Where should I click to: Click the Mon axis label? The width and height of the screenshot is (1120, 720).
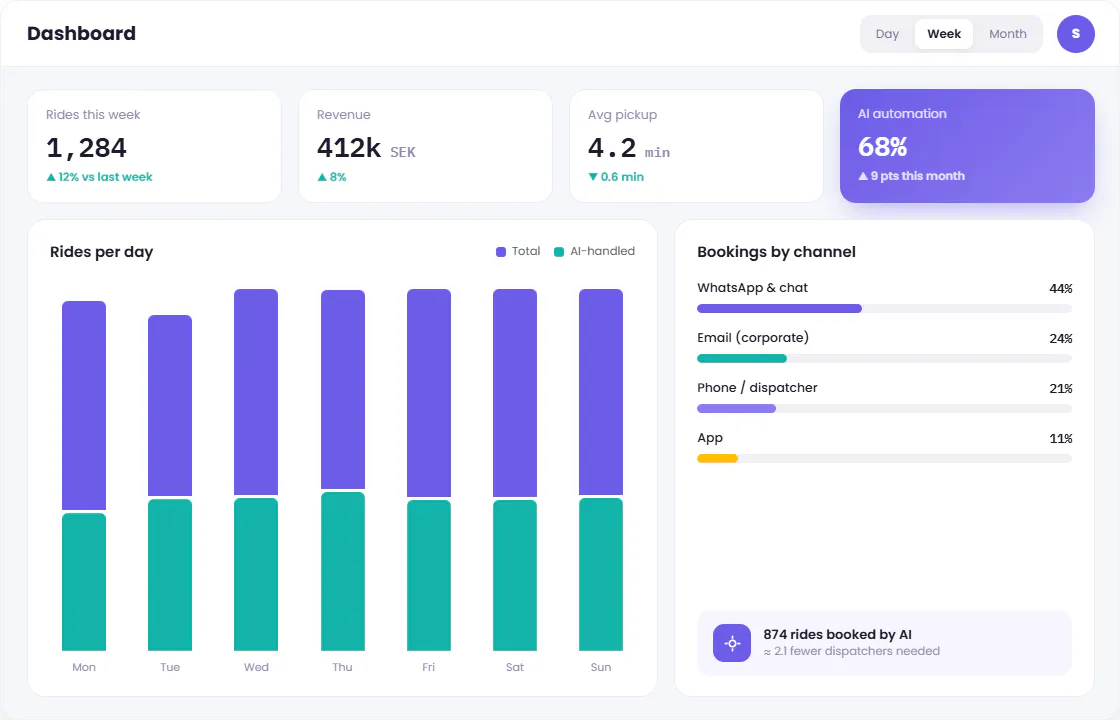(84, 667)
